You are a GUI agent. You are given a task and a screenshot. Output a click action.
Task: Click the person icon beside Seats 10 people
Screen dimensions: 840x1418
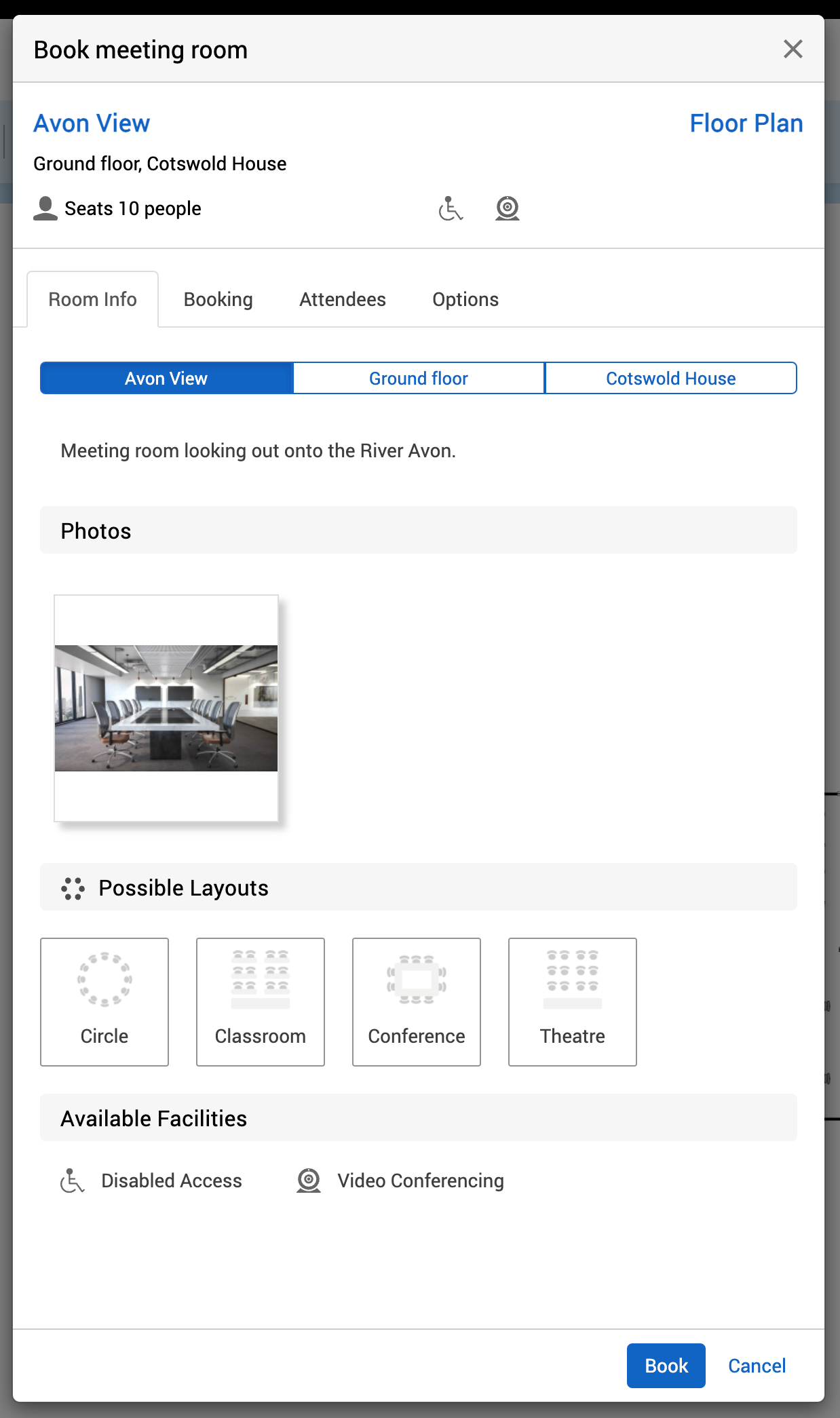(x=45, y=208)
